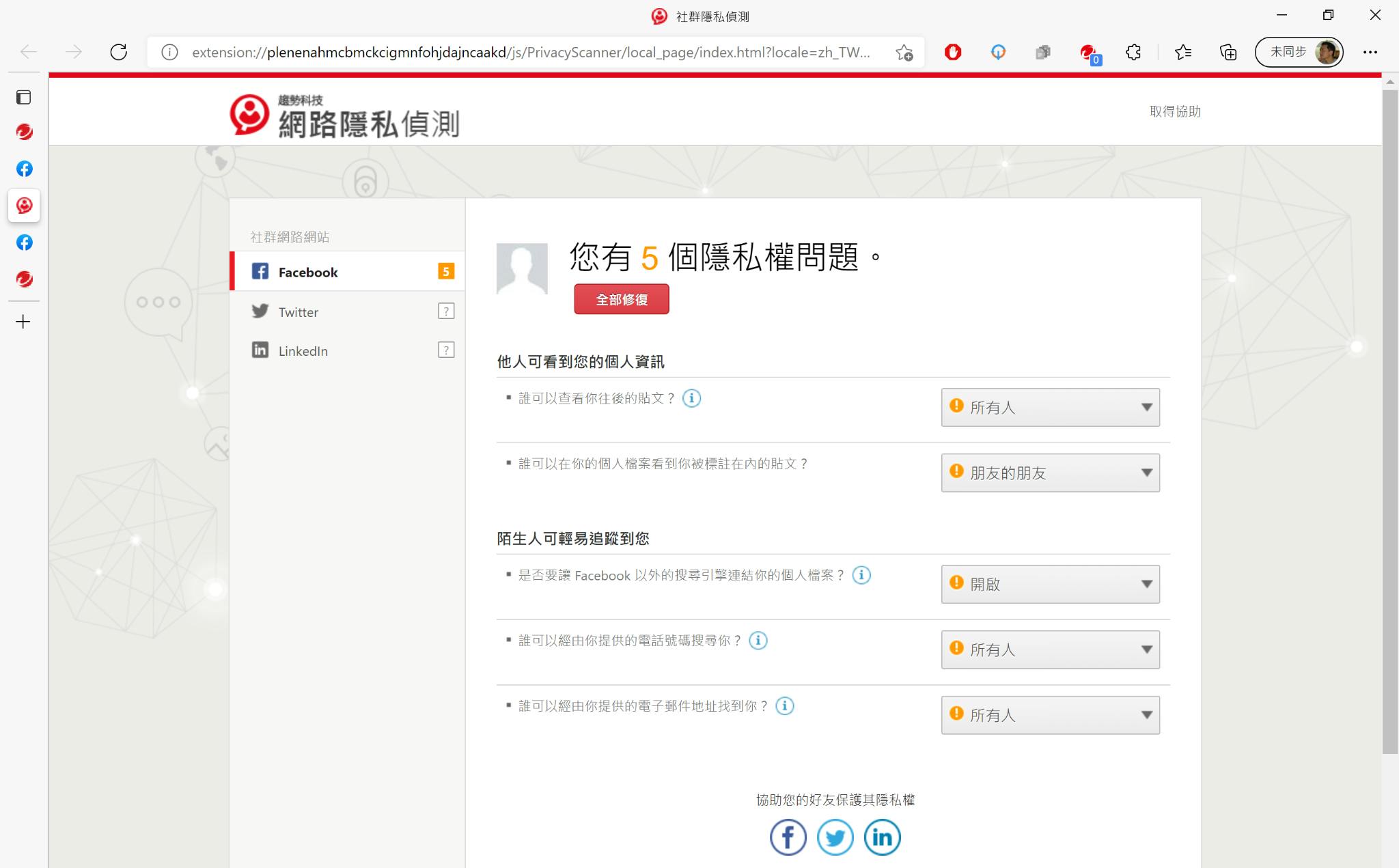Click the page vertical scrollbar
Viewport: 1399px width, 868px height.
[x=1390, y=421]
